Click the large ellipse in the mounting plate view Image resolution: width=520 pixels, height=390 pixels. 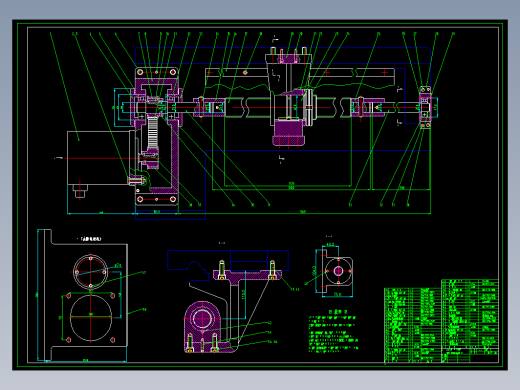point(91,318)
